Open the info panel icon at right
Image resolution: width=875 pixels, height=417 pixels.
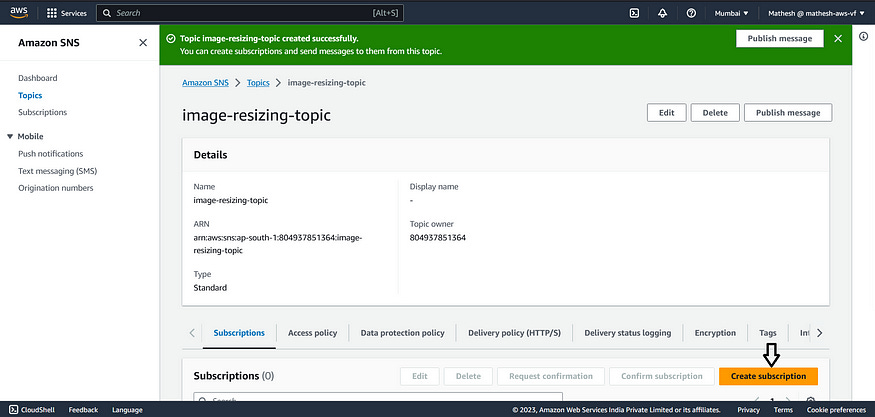coord(863,36)
